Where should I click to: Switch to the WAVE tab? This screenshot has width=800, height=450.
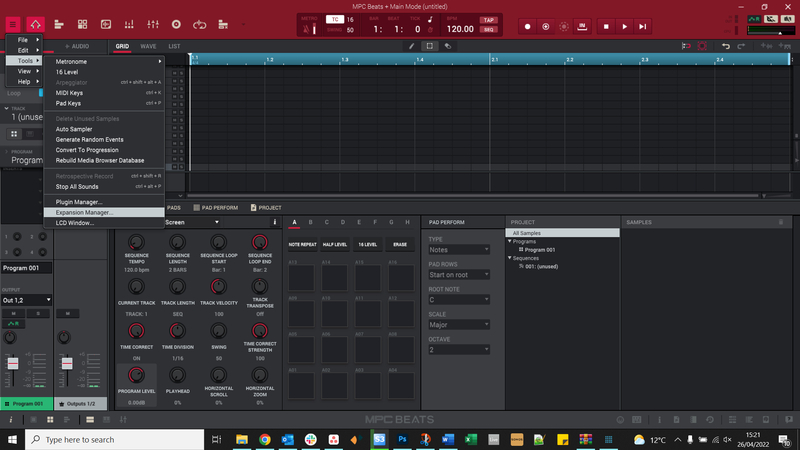coord(148,46)
